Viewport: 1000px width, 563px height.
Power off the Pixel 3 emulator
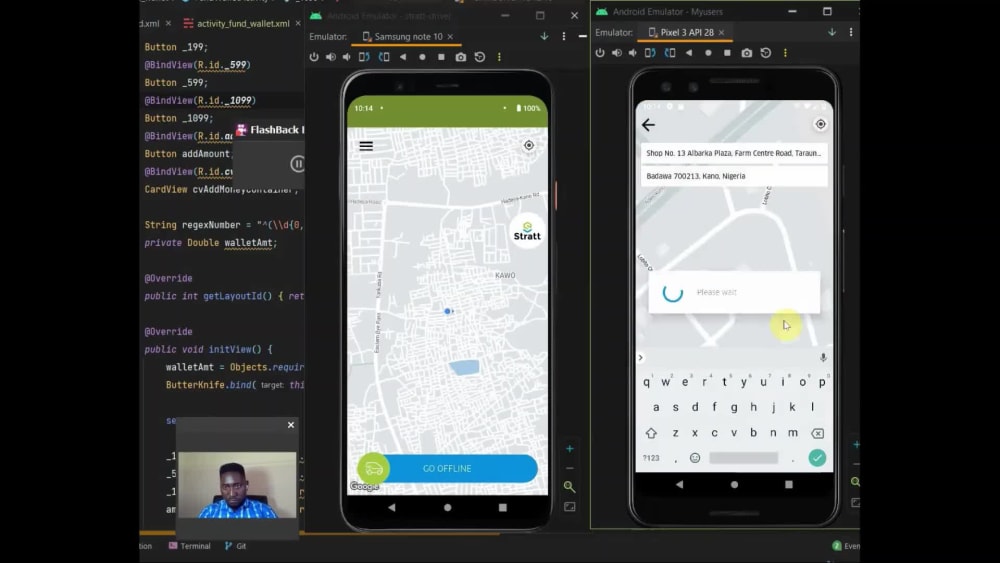[599, 53]
